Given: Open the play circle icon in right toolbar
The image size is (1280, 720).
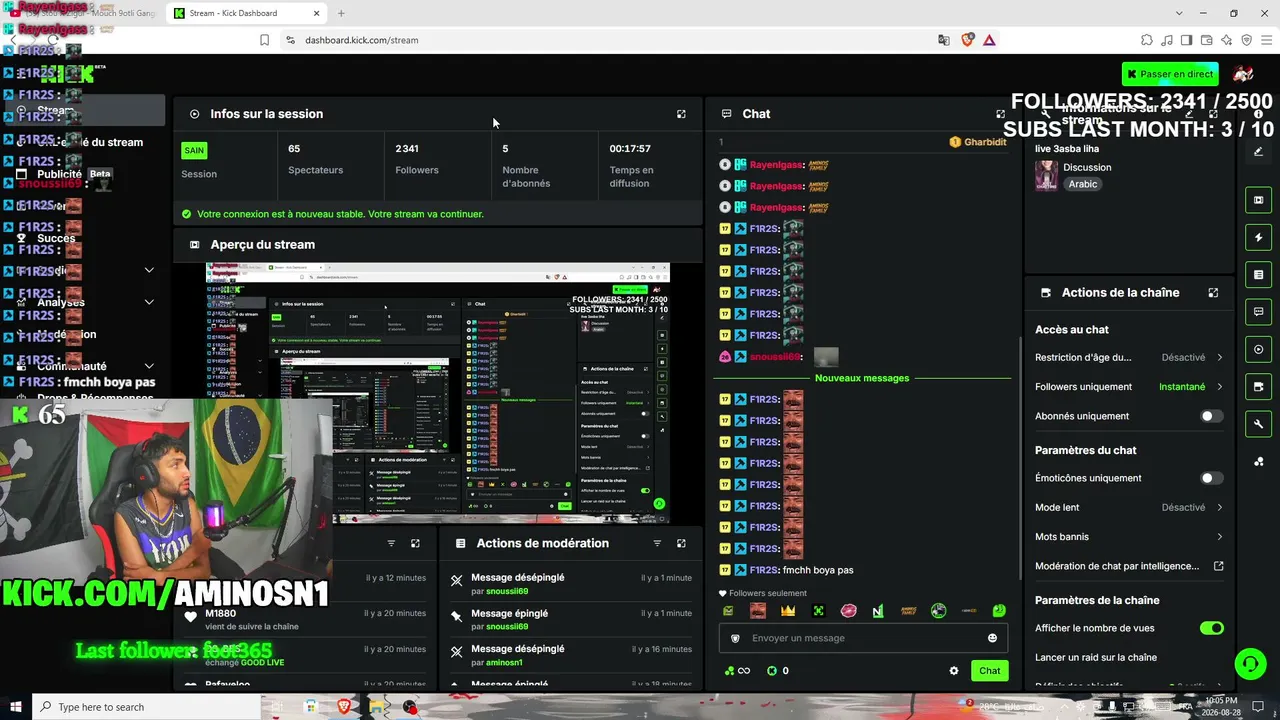Looking at the screenshot, I should 1258,349.
